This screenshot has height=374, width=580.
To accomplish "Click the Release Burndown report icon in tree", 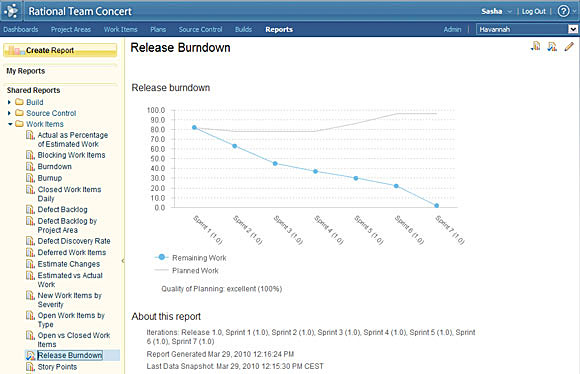I will click(x=30, y=355).
